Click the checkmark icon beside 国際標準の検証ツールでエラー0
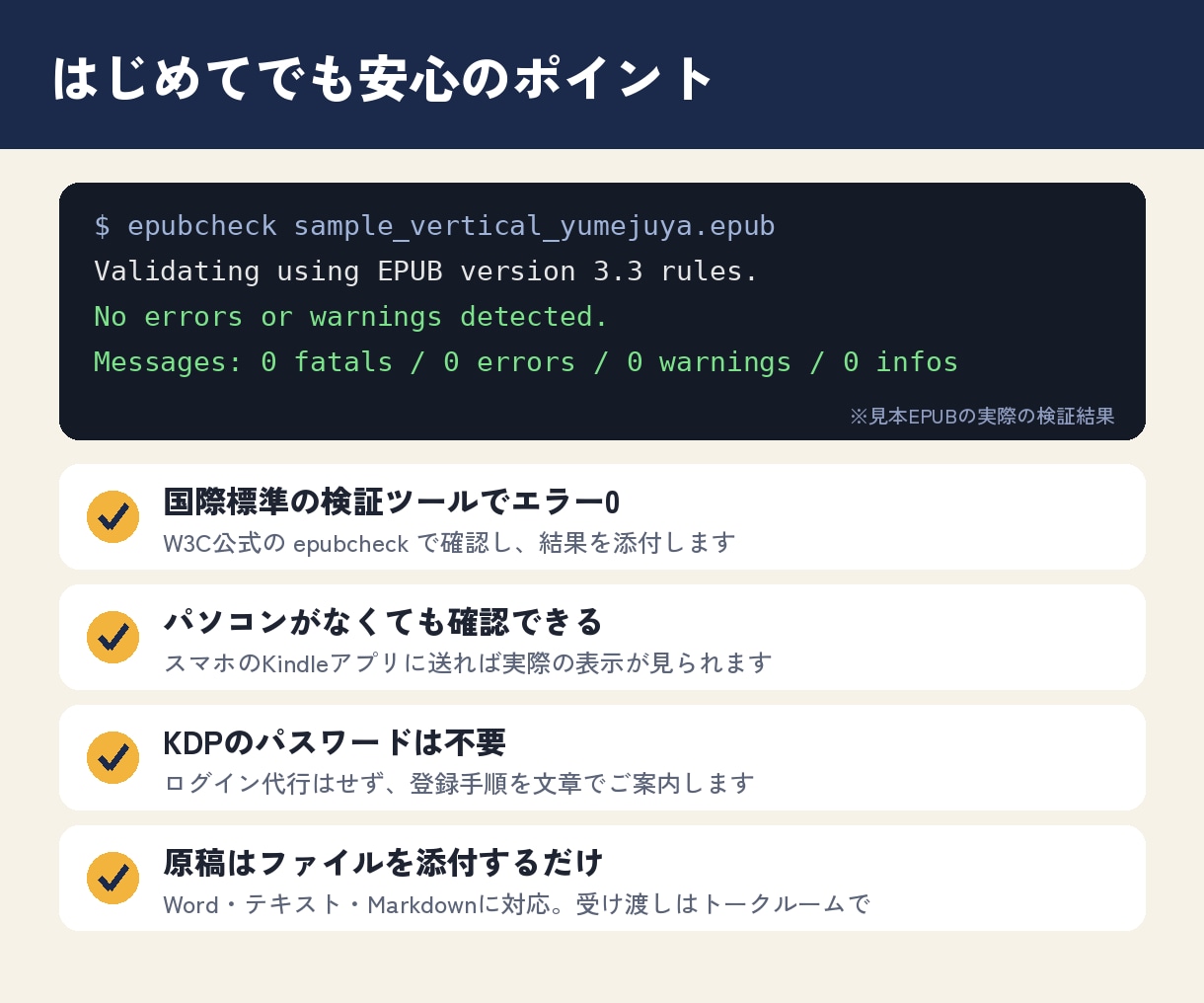The height and width of the screenshot is (1003, 1204). [113, 516]
